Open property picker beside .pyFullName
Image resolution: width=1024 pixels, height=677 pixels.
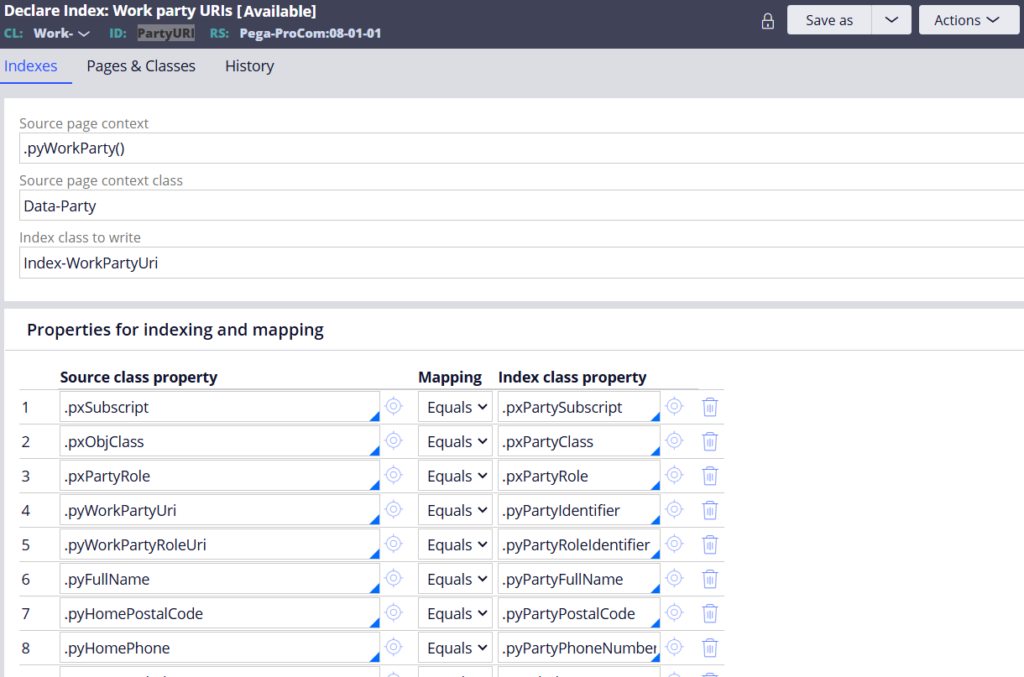tap(393, 579)
